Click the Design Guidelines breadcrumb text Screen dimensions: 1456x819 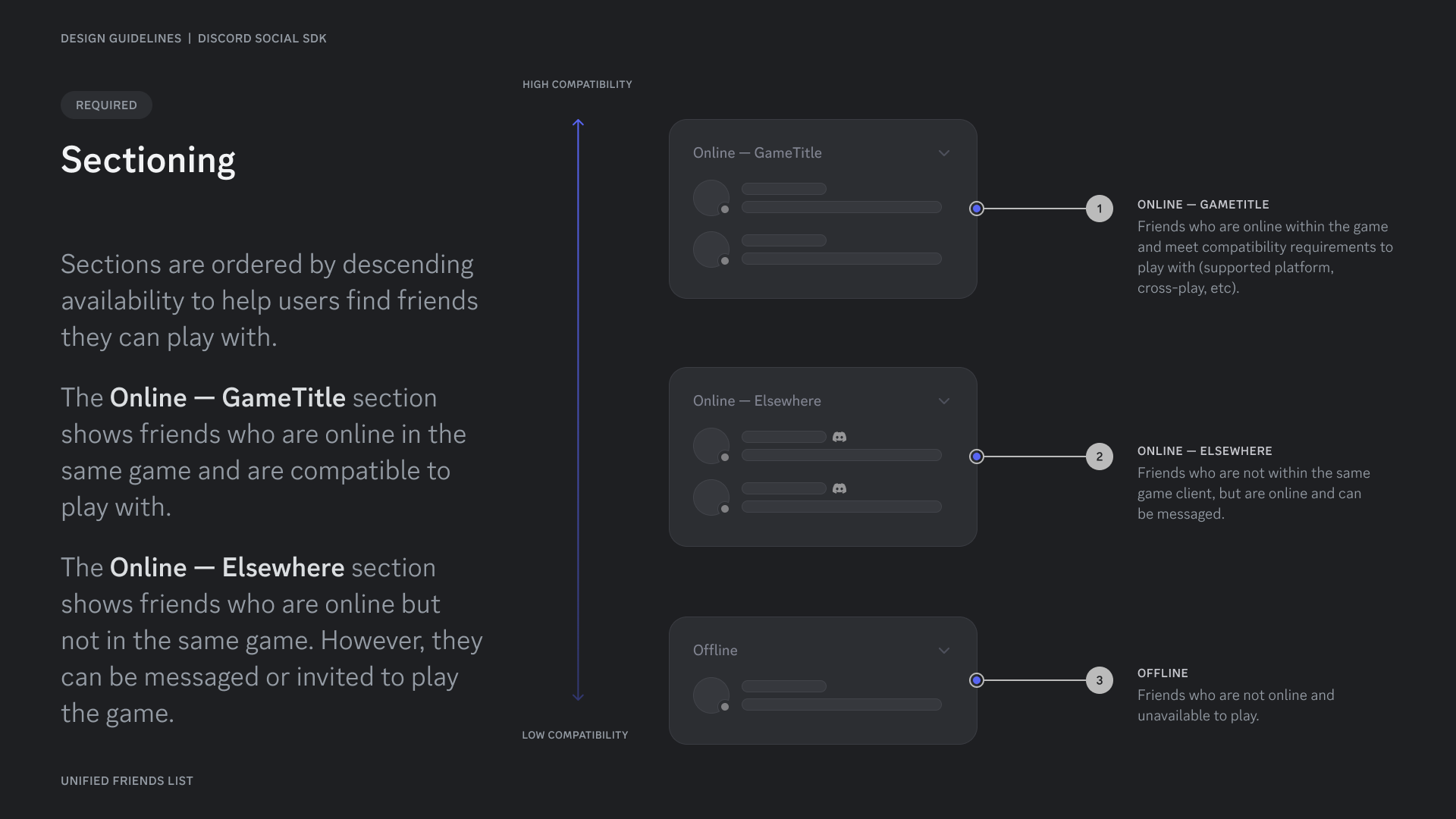tap(121, 39)
